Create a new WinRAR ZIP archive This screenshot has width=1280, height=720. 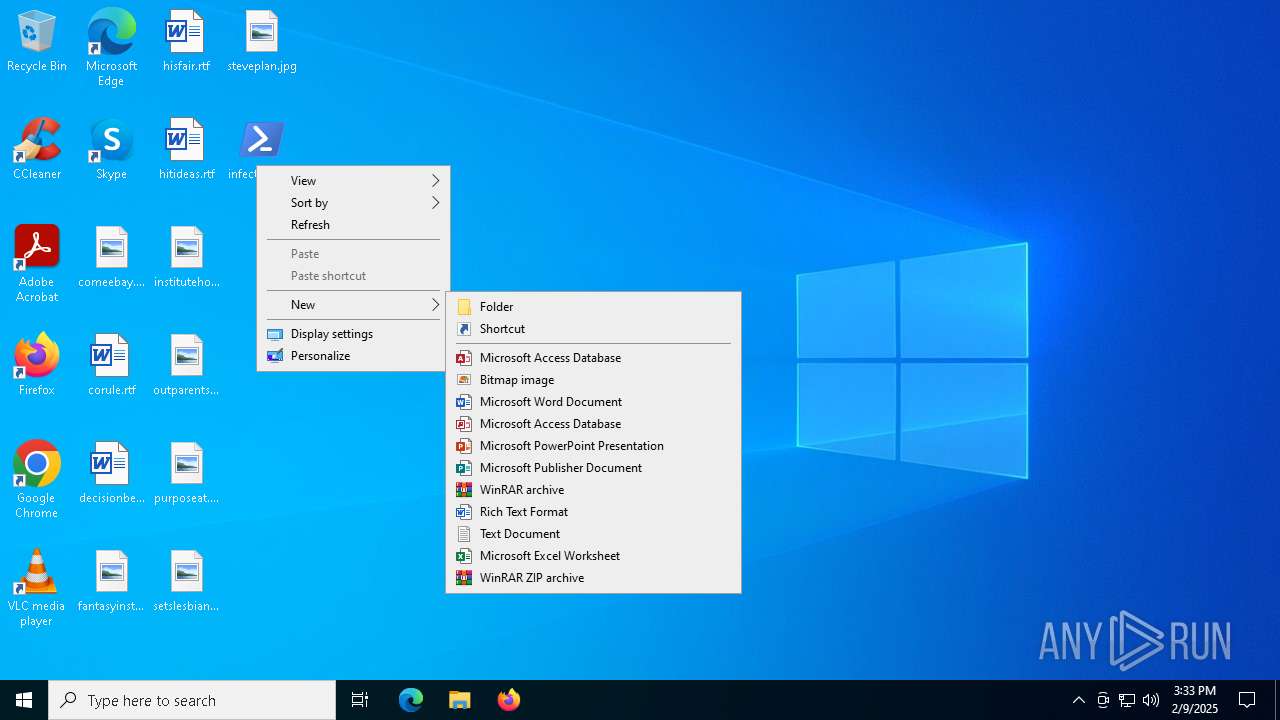(x=593, y=578)
